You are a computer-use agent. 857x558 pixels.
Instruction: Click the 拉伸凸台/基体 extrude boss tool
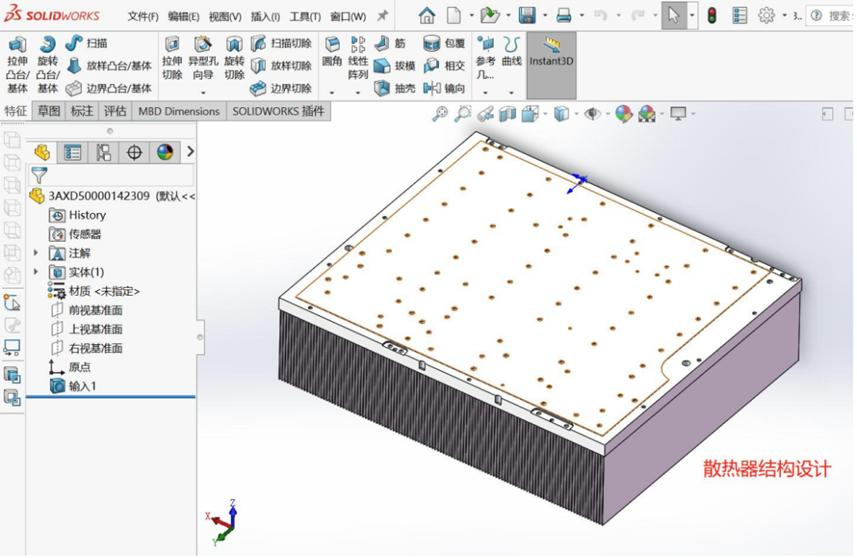(17, 64)
